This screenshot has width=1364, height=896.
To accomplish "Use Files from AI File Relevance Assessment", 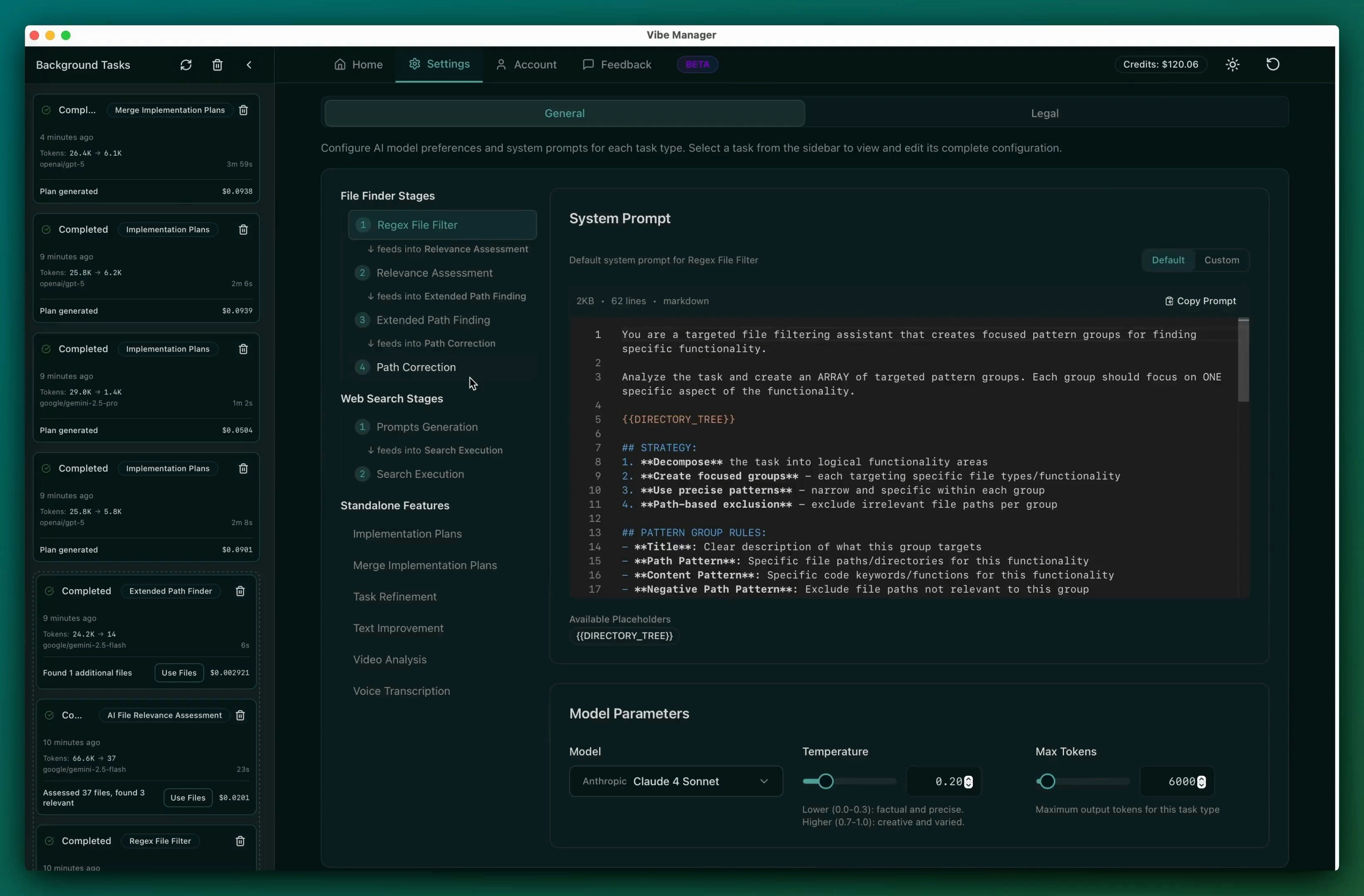I will 188,797.
